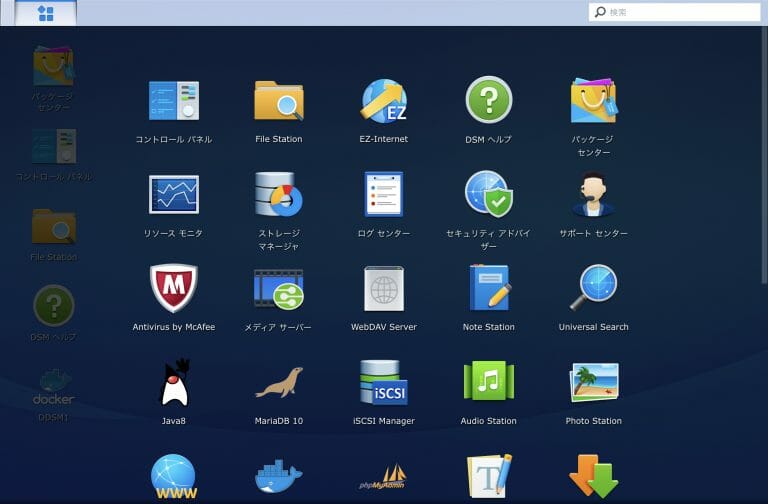Click the search input field

[x=675, y=12]
